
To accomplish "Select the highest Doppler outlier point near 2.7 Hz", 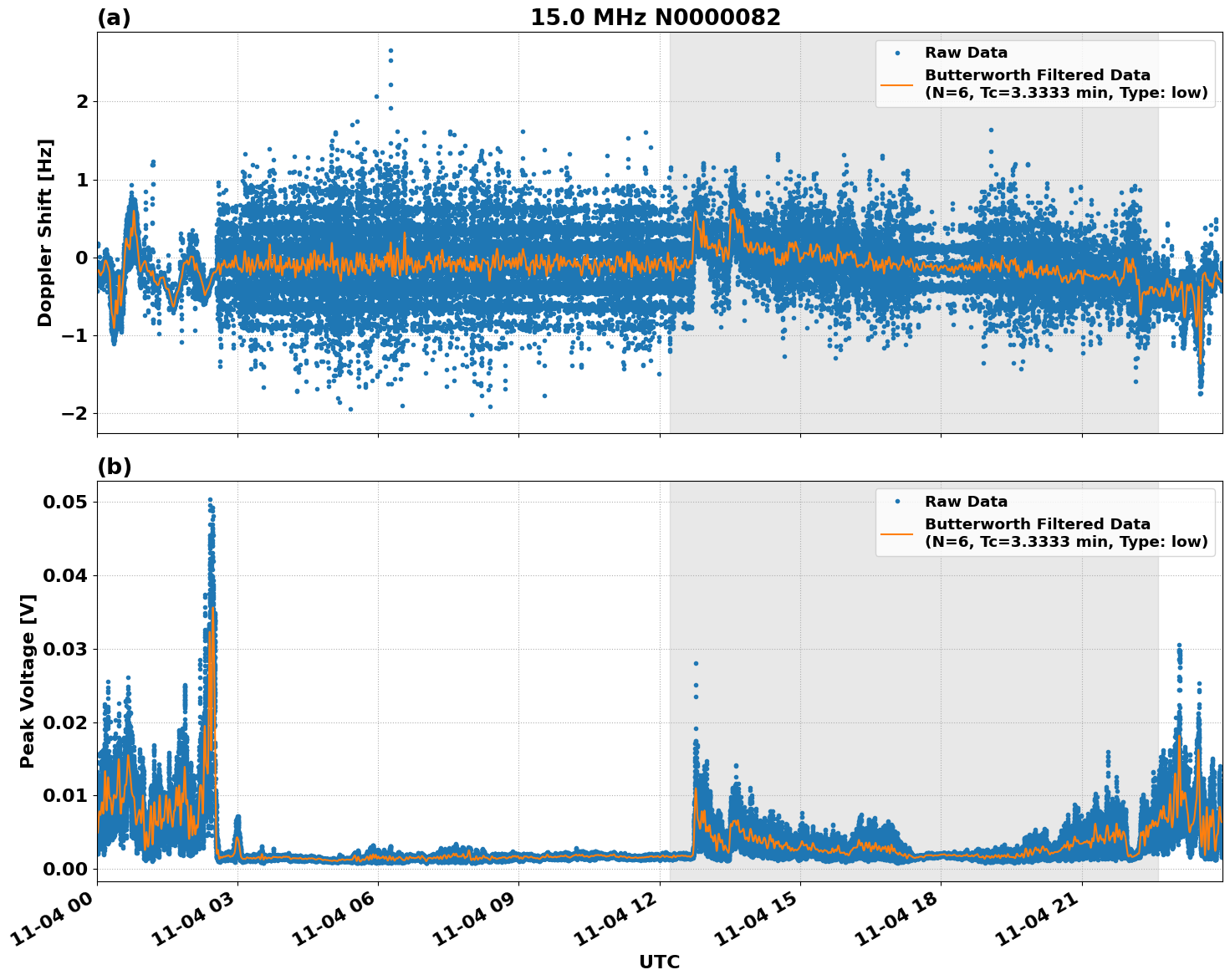I will click(x=390, y=48).
